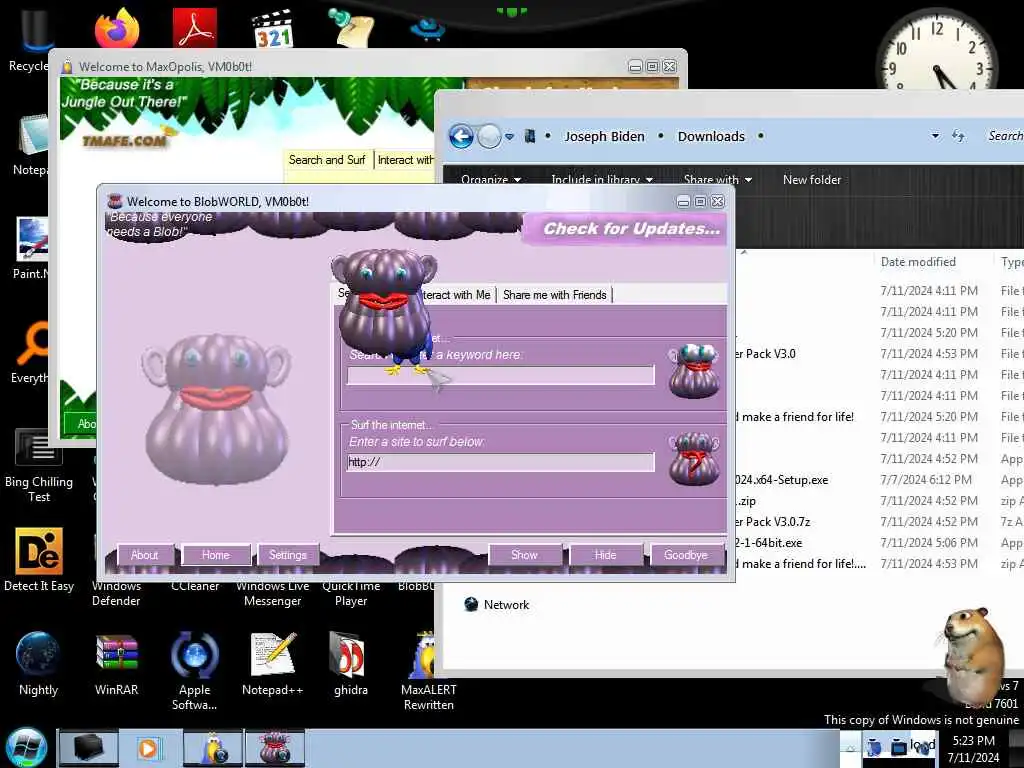1024x768 pixels.
Task: Open the WinRAR desktop icon
Action: [116, 664]
